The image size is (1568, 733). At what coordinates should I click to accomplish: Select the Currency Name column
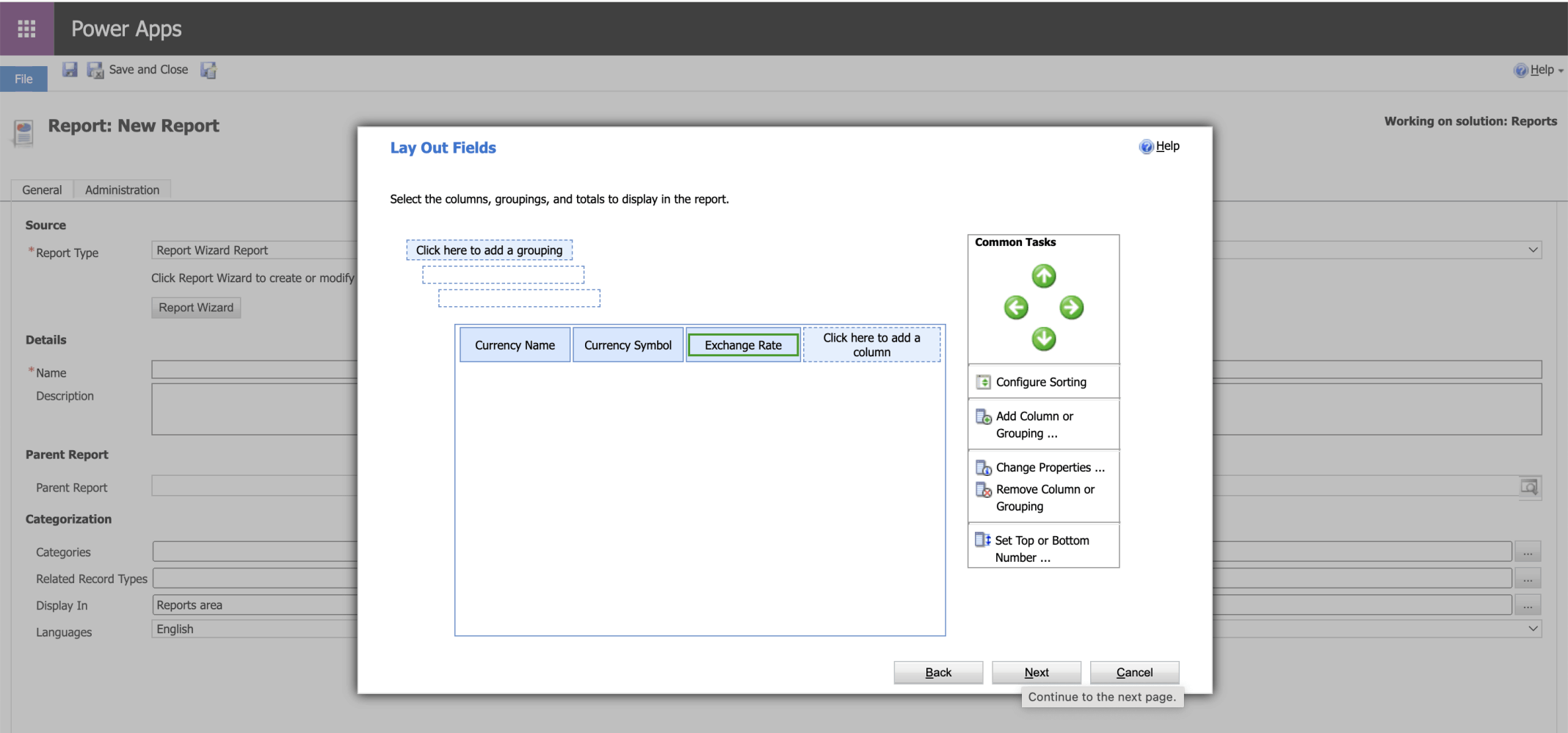(515, 345)
